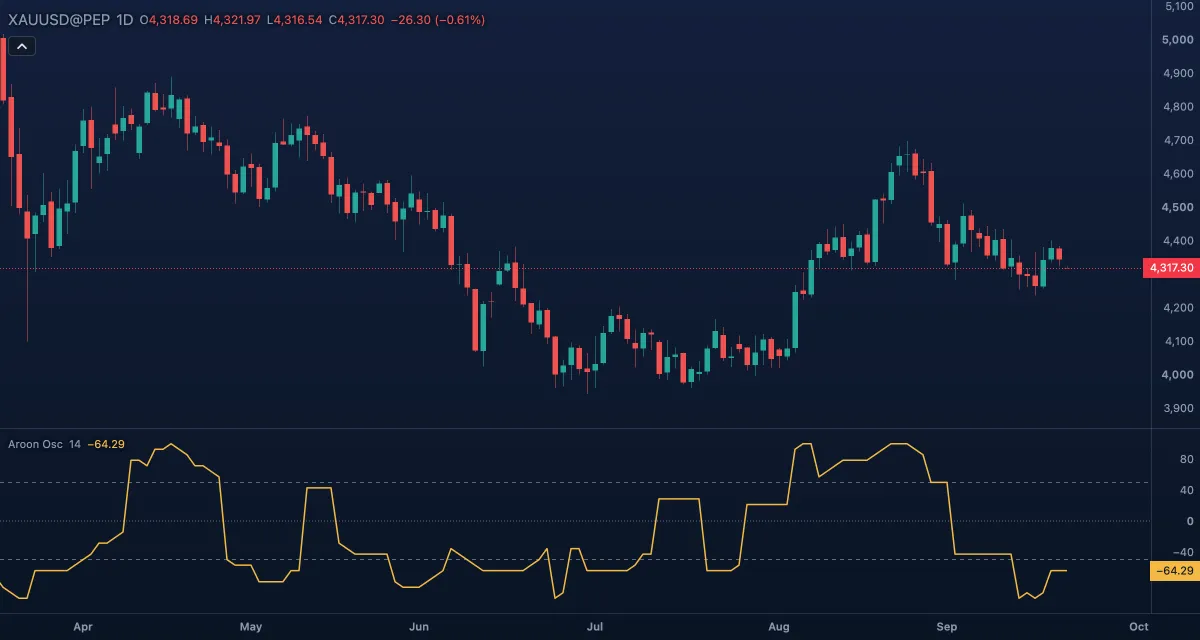
Task: Click the 4,200 price axis label
Action: [x=1178, y=308]
